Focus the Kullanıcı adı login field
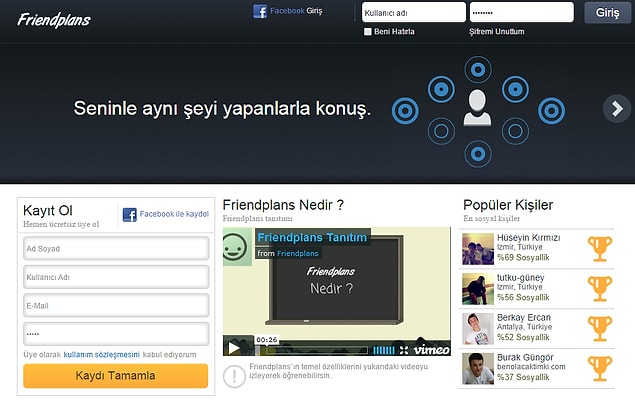 pos(413,12)
